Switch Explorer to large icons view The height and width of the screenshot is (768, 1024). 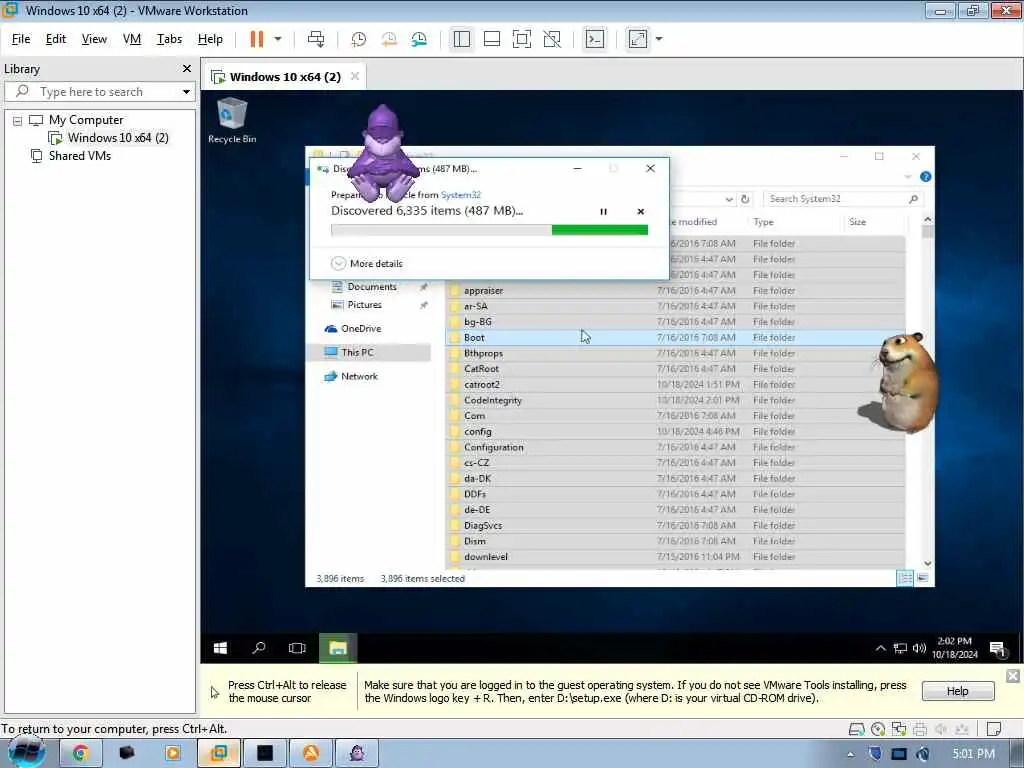[x=923, y=579]
